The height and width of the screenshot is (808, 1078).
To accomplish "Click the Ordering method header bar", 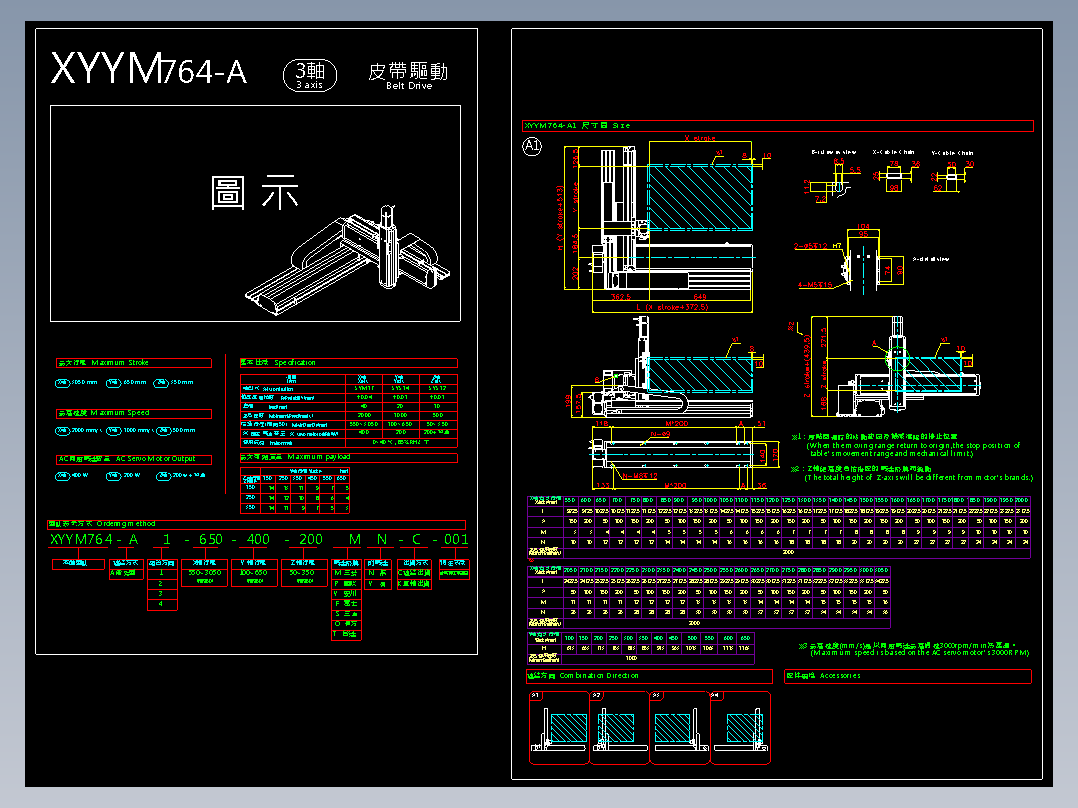I will point(256,524).
